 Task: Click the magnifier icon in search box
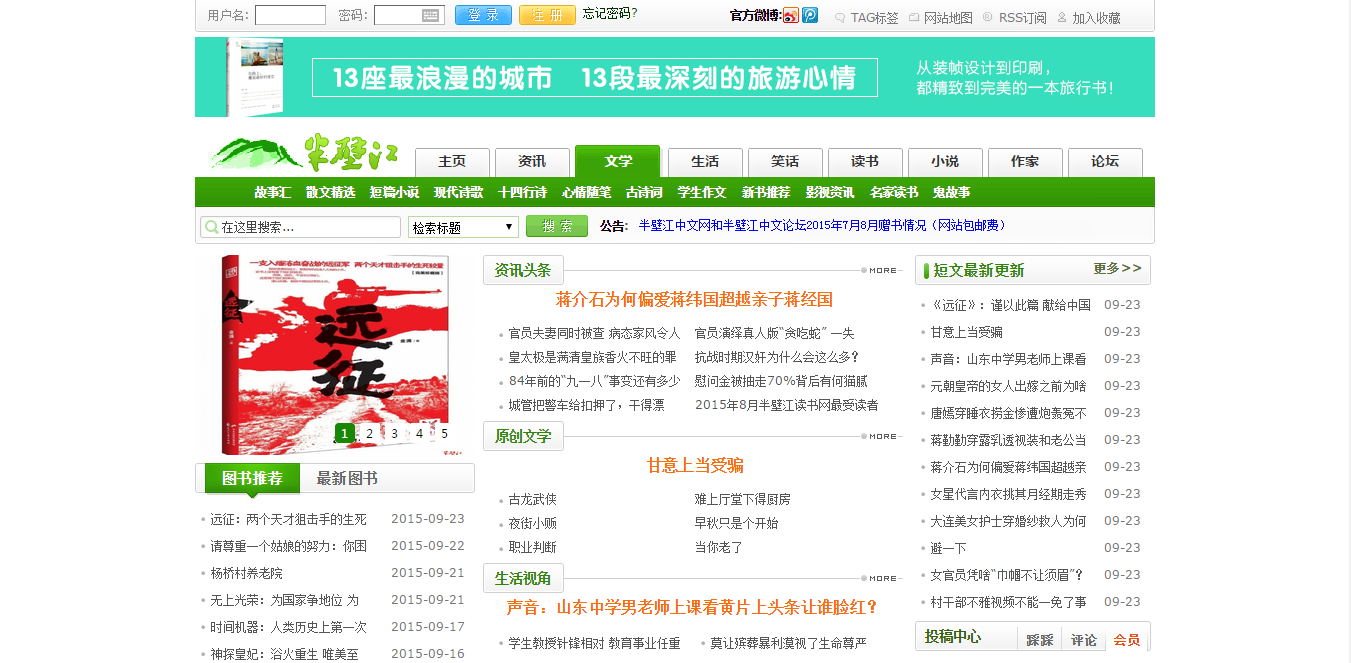click(212, 227)
